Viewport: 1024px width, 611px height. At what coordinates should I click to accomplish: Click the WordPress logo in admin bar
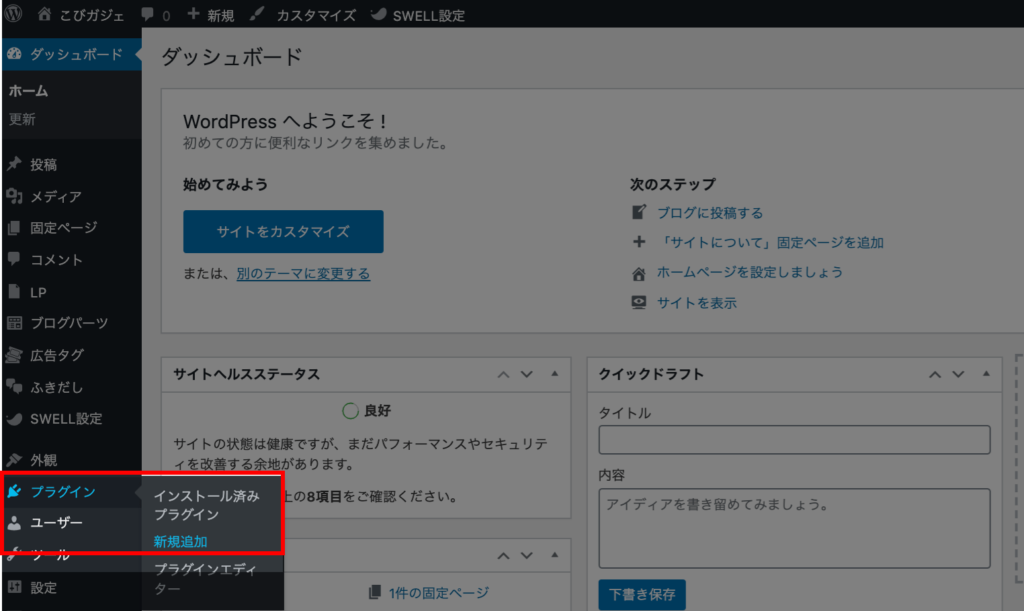pyautogui.click(x=13, y=13)
